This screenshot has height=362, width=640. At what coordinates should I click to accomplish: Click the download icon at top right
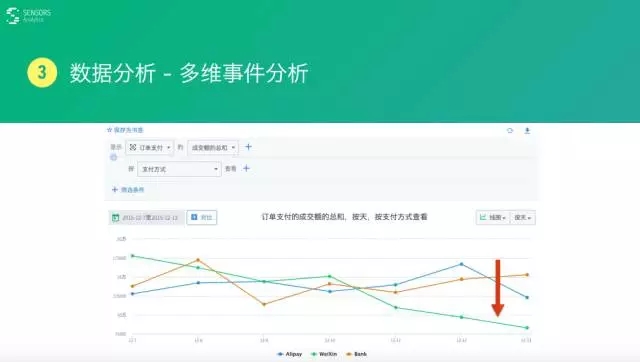pos(527,131)
